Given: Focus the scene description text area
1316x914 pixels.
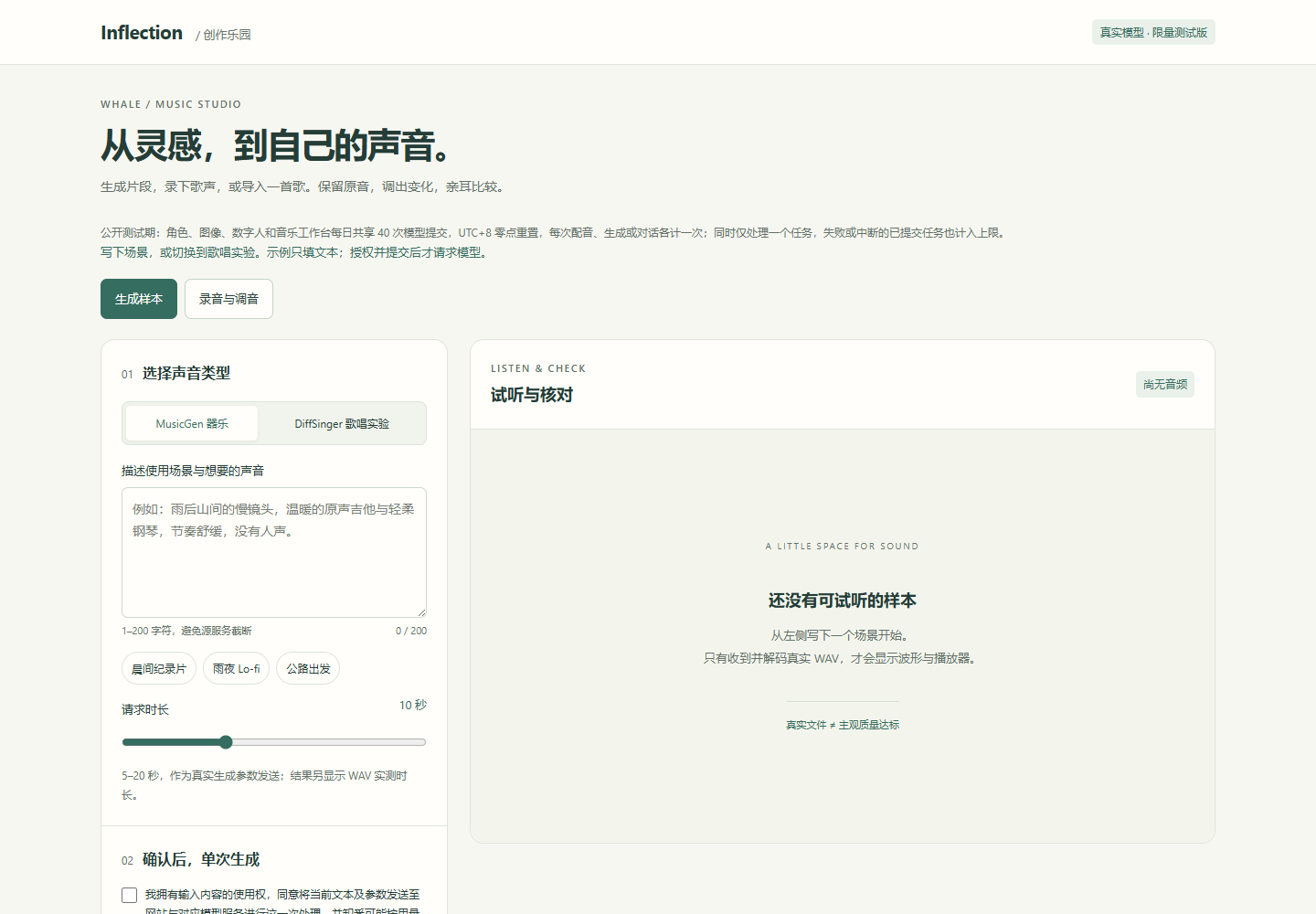Looking at the screenshot, I should 274,552.
